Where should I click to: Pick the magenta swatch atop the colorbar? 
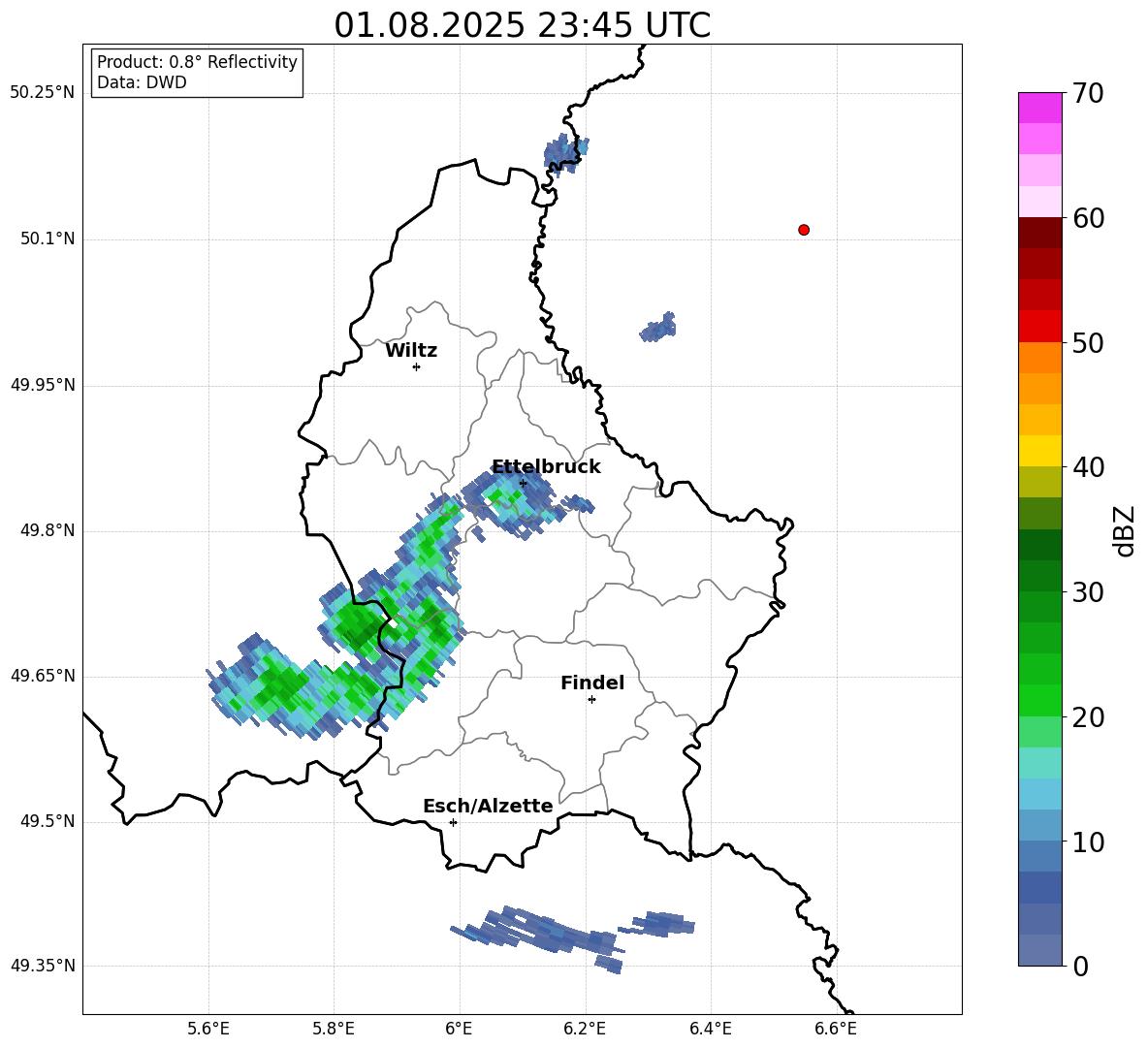coord(1040,108)
